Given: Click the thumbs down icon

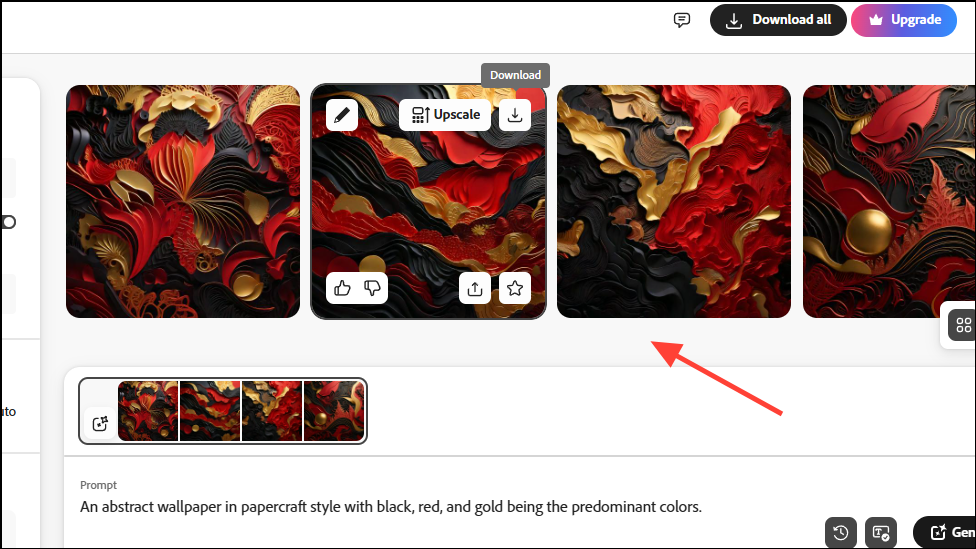Looking at the screenshot, I should point(372,288).
